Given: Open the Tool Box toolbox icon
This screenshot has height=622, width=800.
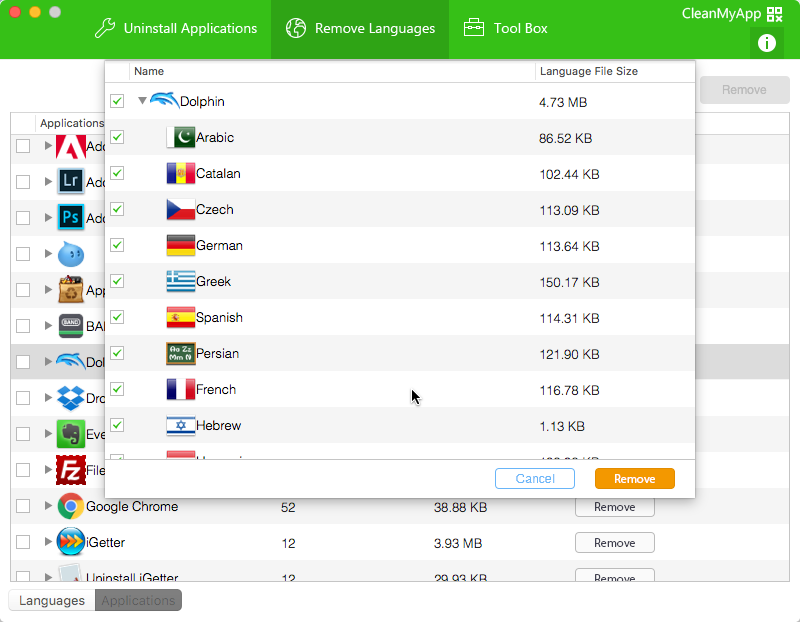Looking at the screenshot, I should [473, 29].
